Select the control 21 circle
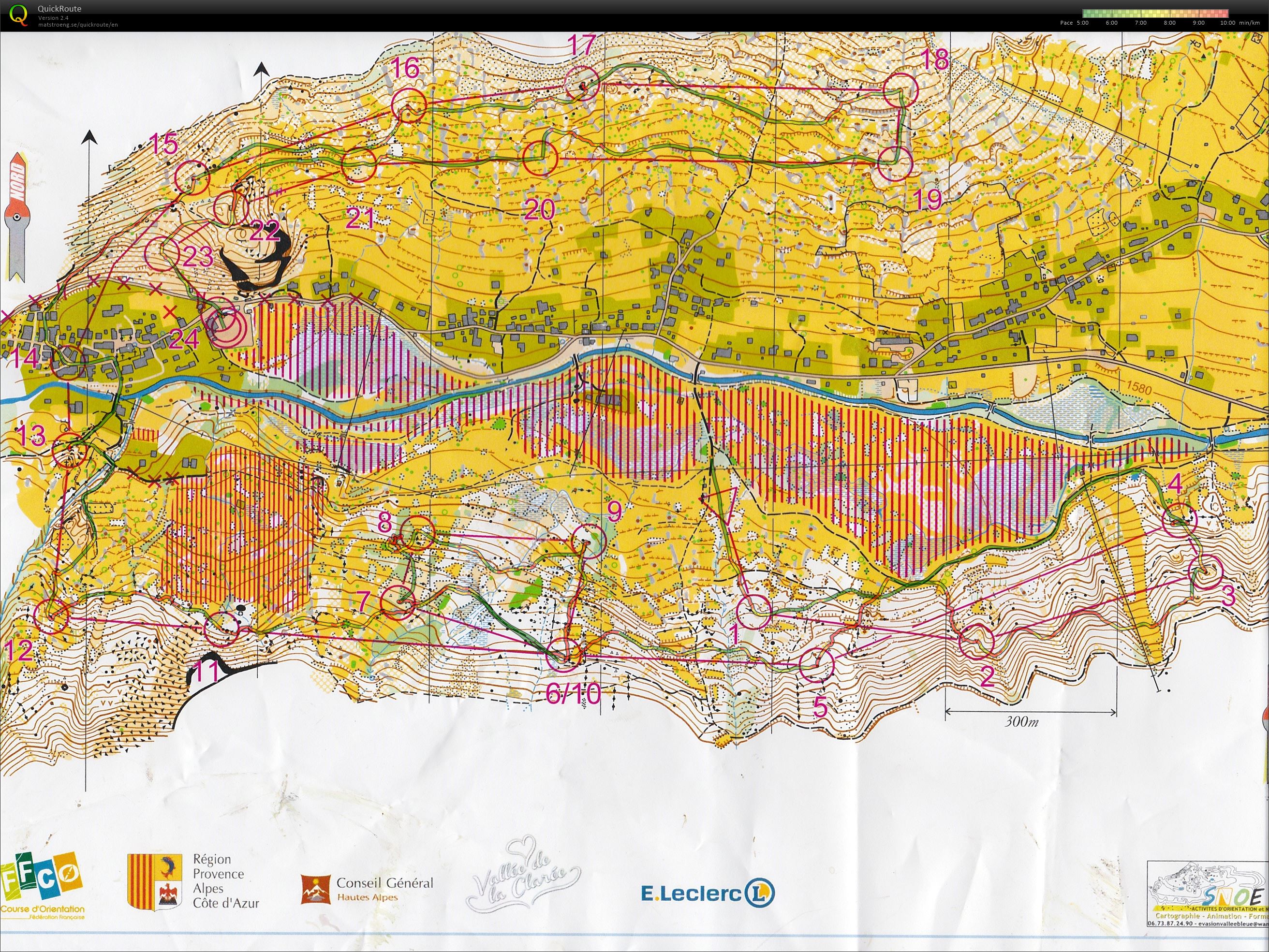Screen dimensions: 1269x952 tap(358, 165)
